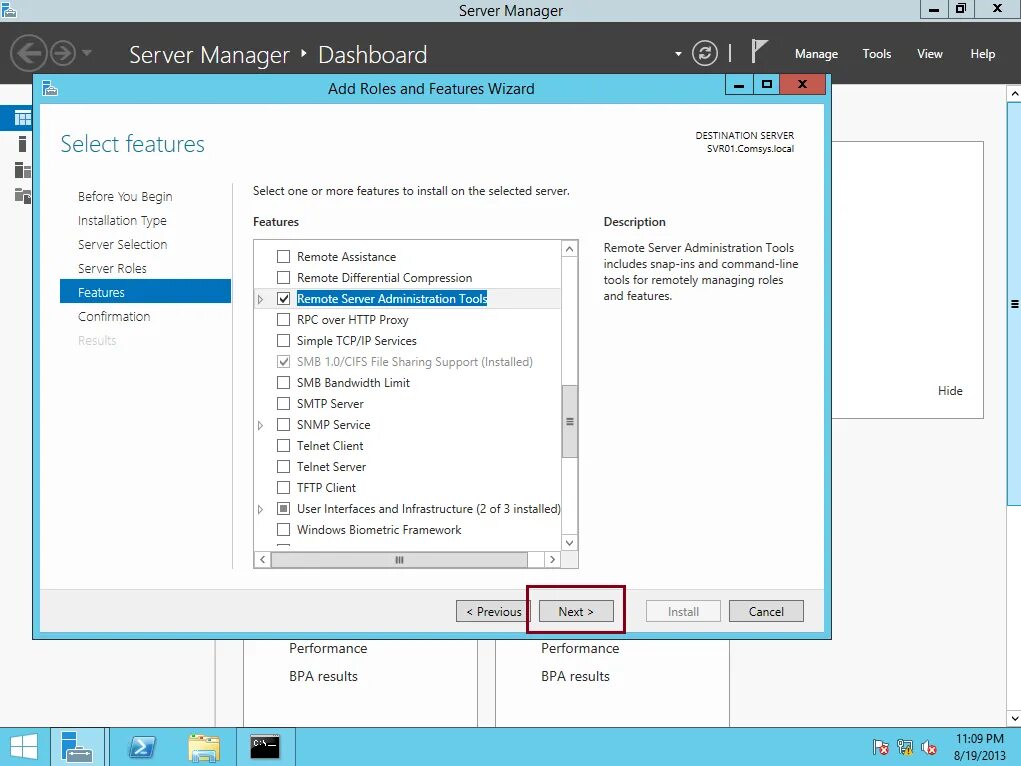Click the horizontal scroll right arrow

click(552, 560)
